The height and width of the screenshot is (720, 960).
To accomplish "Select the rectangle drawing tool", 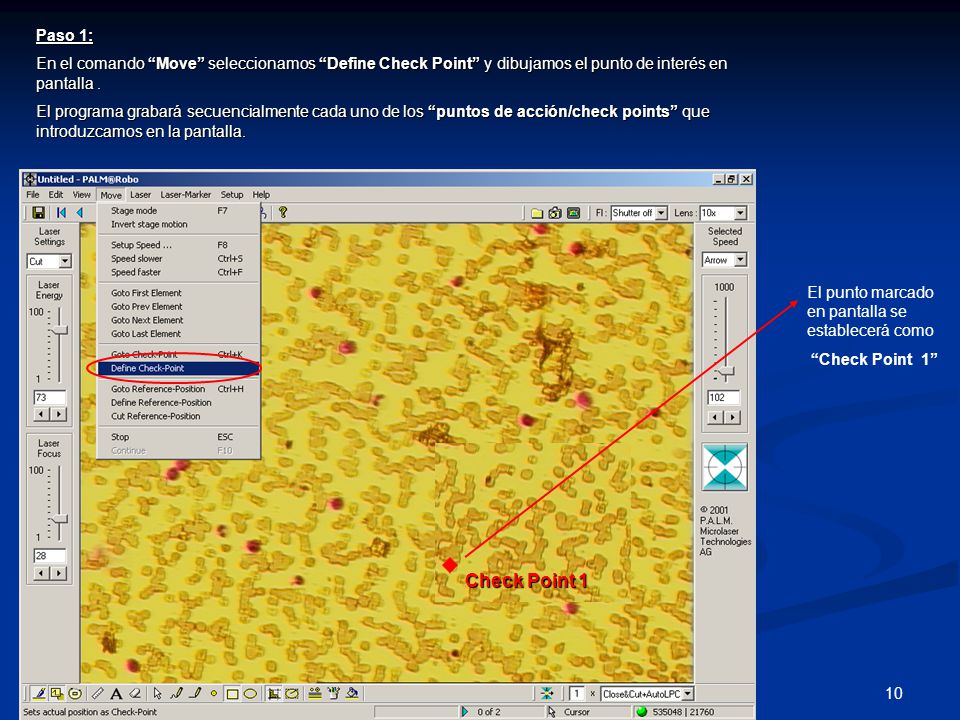I will click(x=232, y=694).
